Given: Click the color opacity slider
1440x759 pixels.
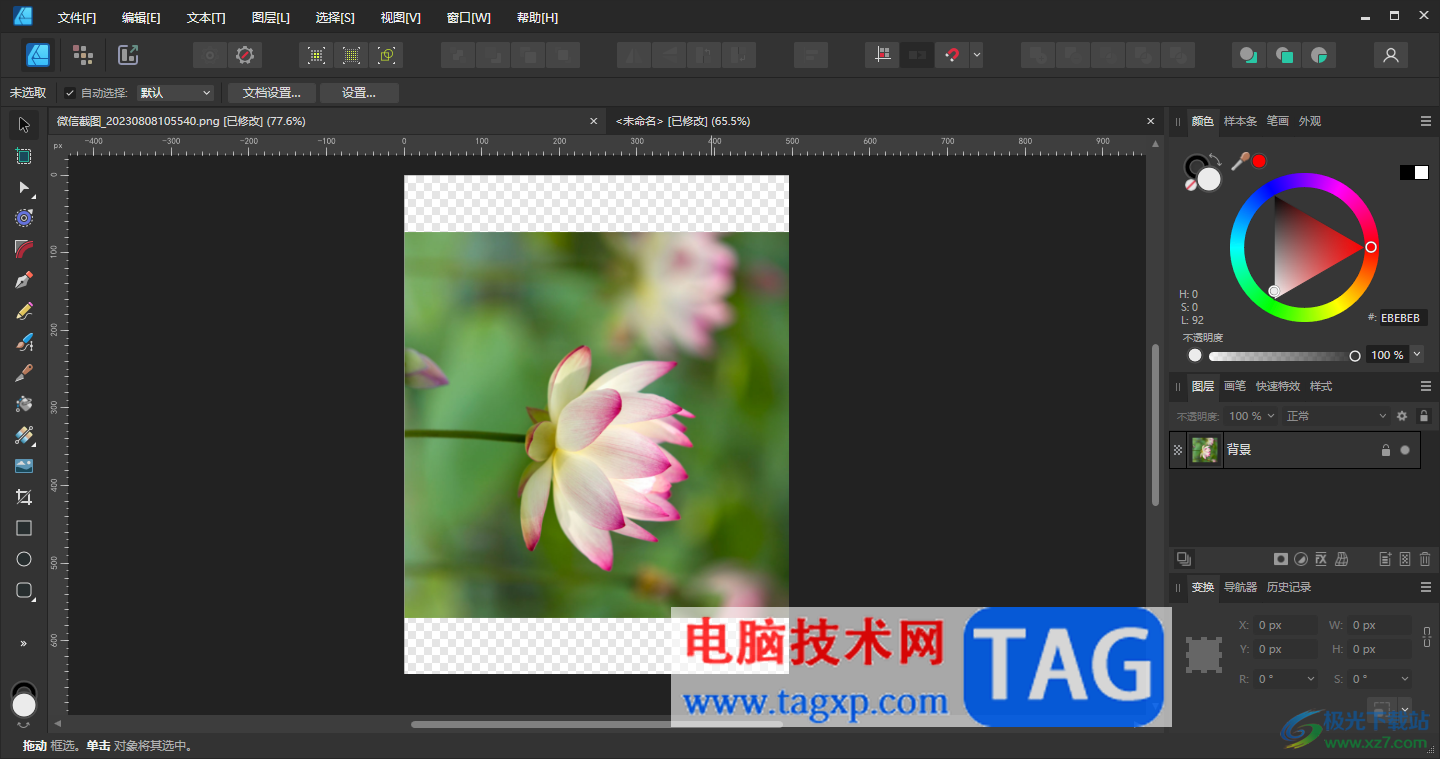Looking at the screenshot, I should (1284, 356).
